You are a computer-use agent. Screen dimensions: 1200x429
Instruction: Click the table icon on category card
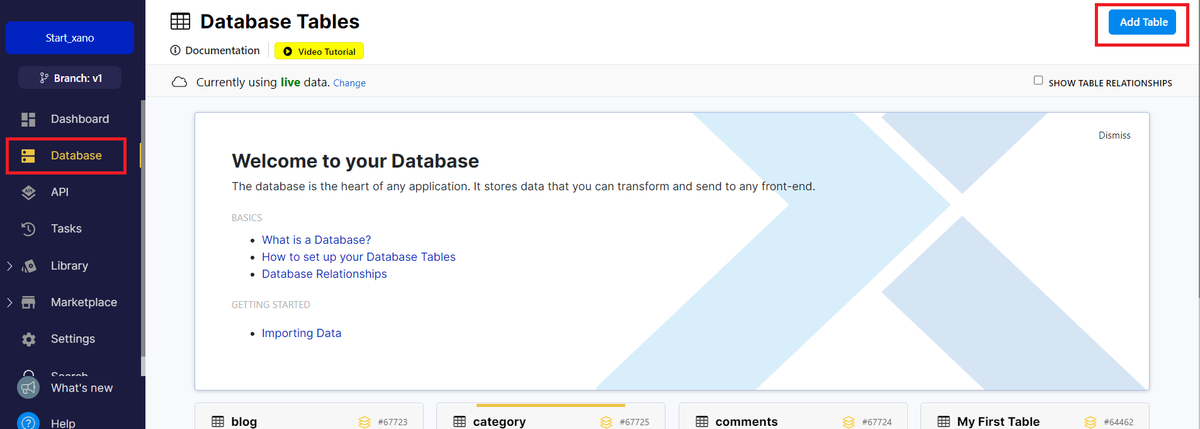click(459, 422)
